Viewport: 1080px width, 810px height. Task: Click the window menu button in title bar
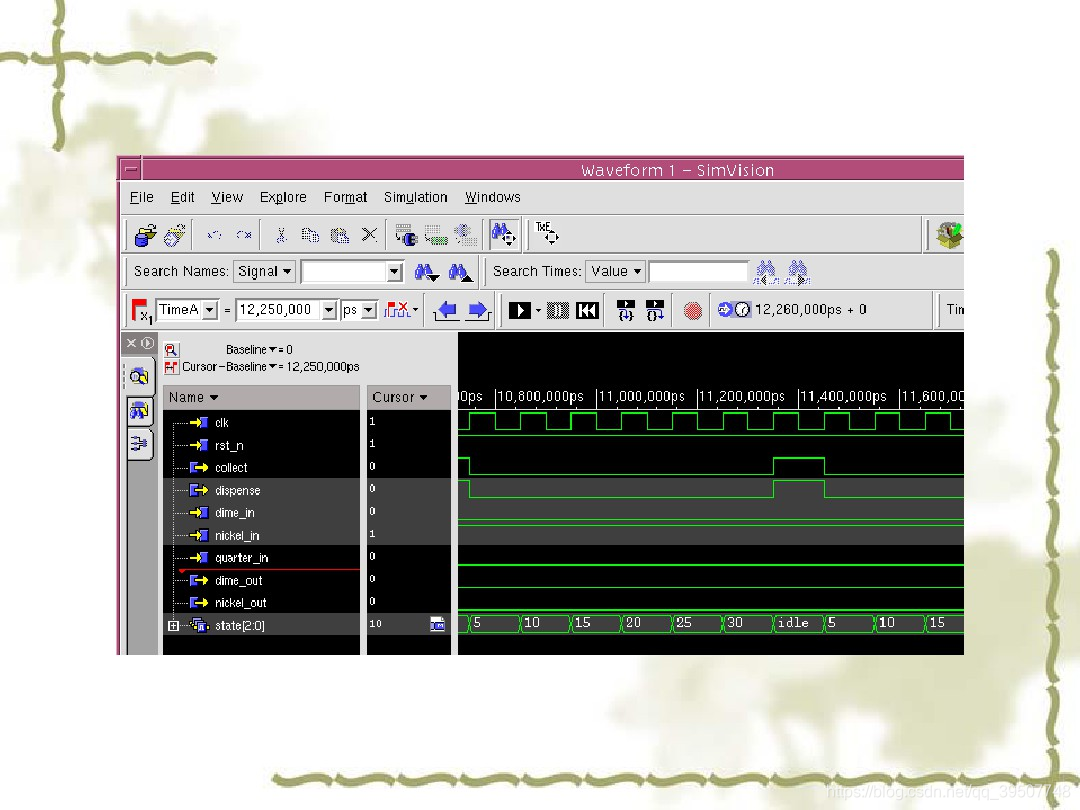[x=130, y=169]
